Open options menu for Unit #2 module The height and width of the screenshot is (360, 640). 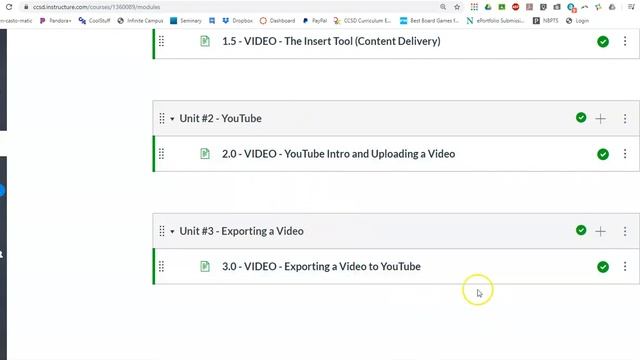pos(625,119)
